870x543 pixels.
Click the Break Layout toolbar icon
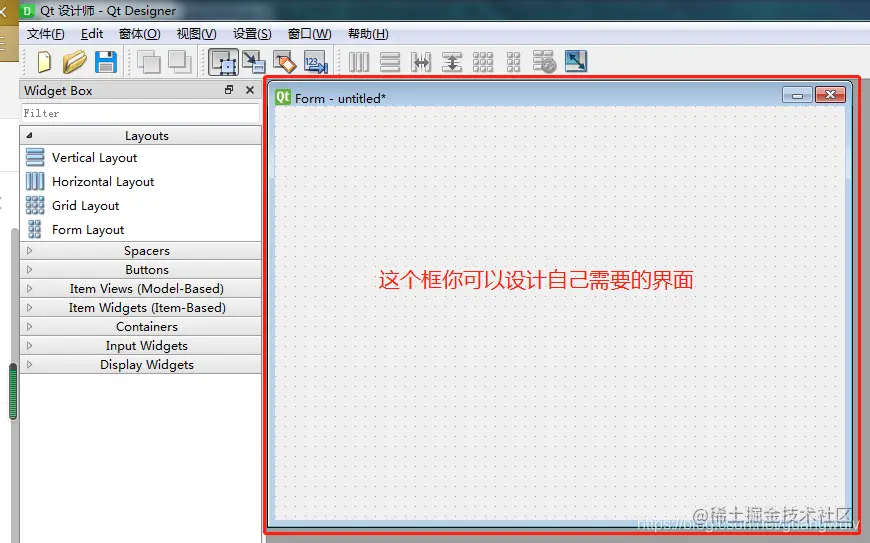point(544,62)
